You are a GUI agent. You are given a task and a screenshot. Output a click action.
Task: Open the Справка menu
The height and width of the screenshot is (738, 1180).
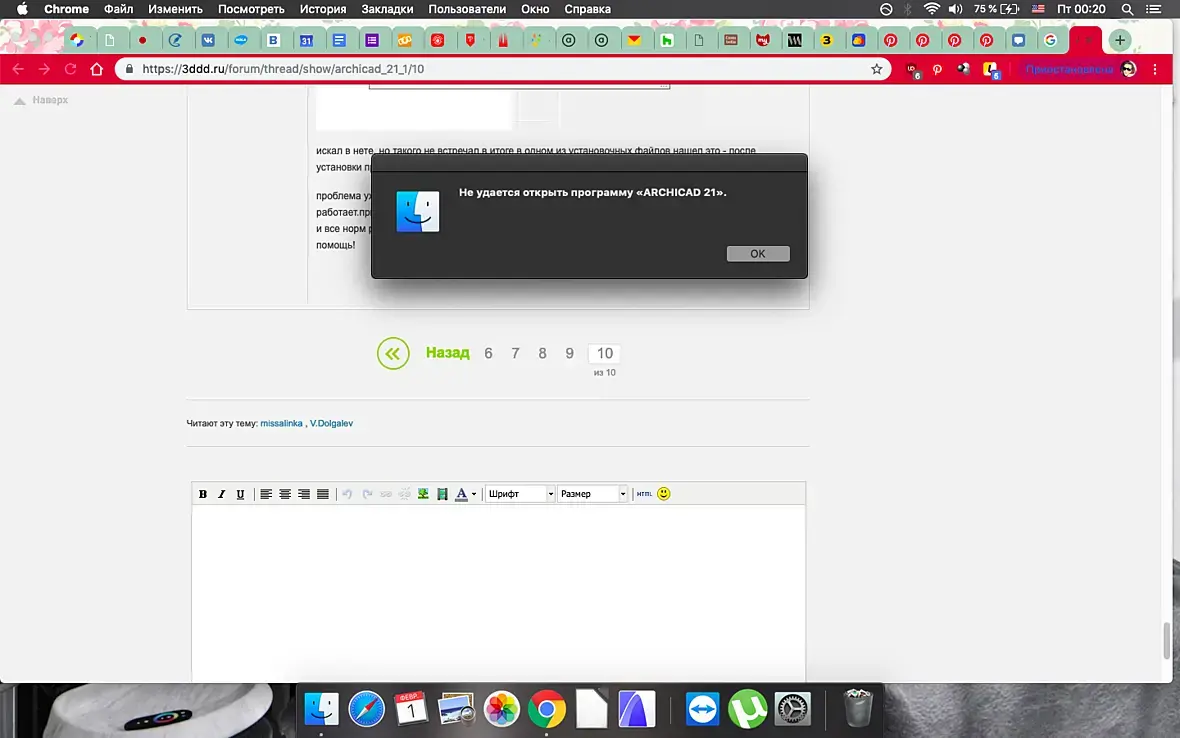(588, 9)
